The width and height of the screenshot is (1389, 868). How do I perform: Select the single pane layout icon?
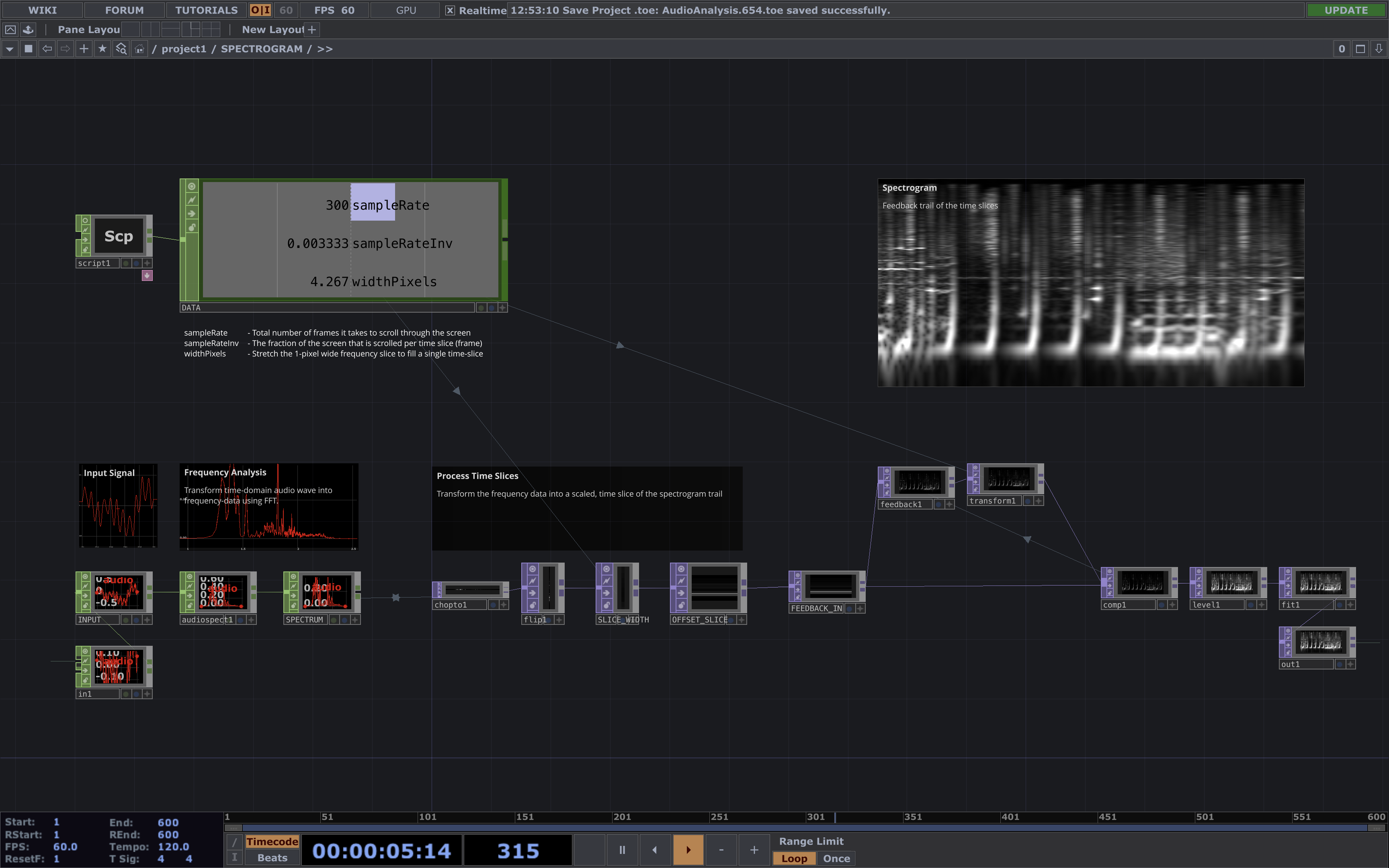131,29
